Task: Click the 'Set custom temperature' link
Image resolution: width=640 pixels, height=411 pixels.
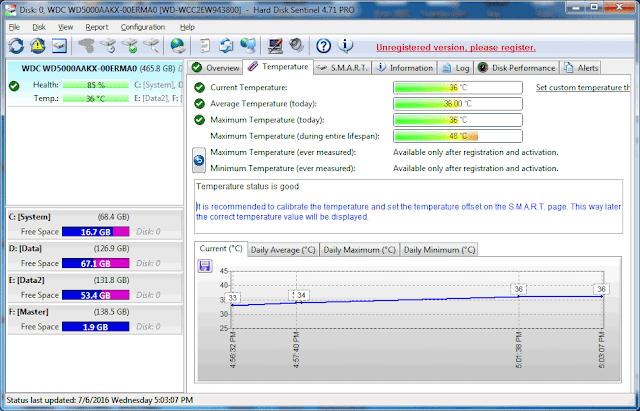Action: click(x=583, y=87)
